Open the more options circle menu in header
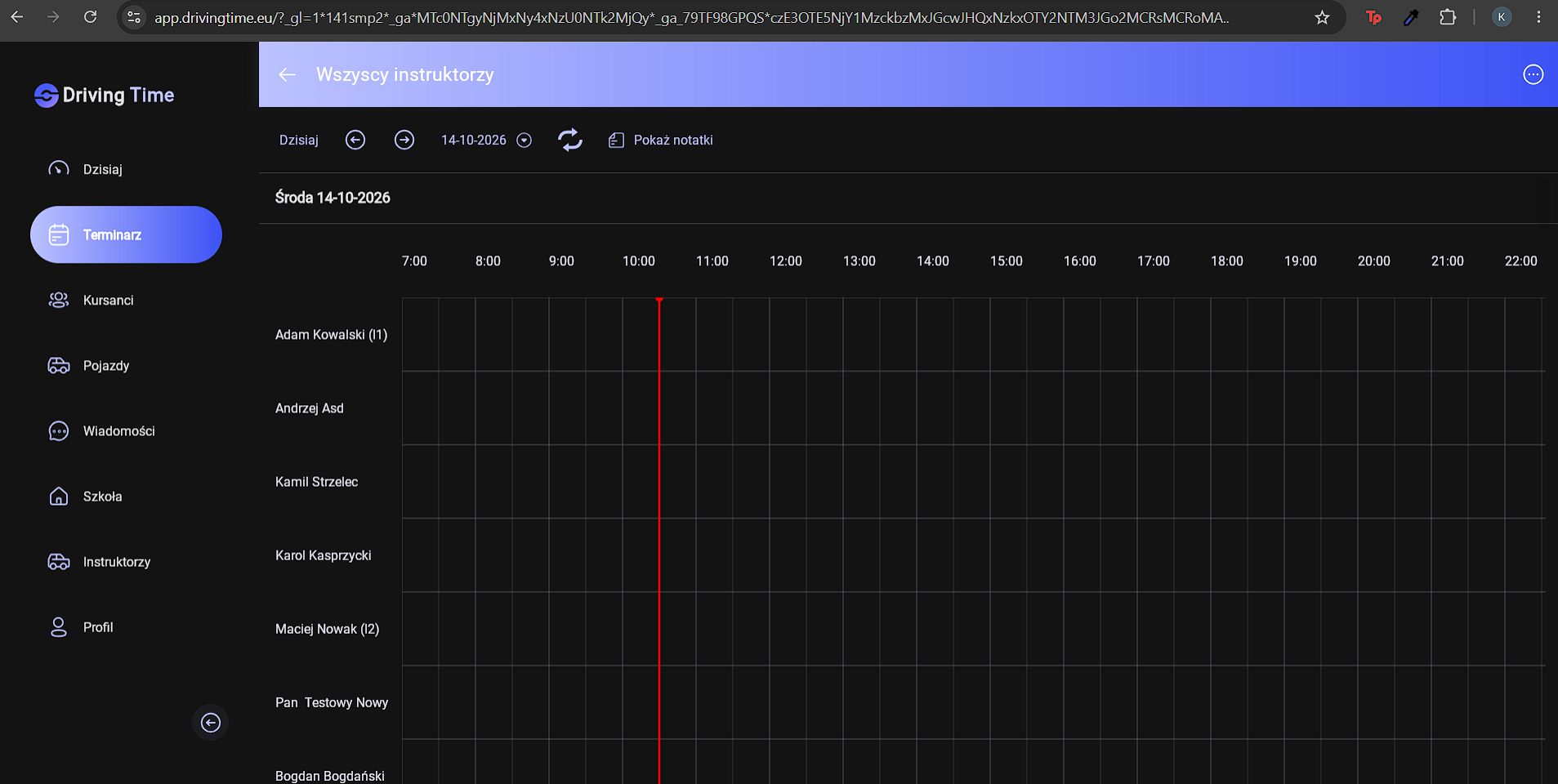The image size is (1558, 784). tap(1533, 74)
